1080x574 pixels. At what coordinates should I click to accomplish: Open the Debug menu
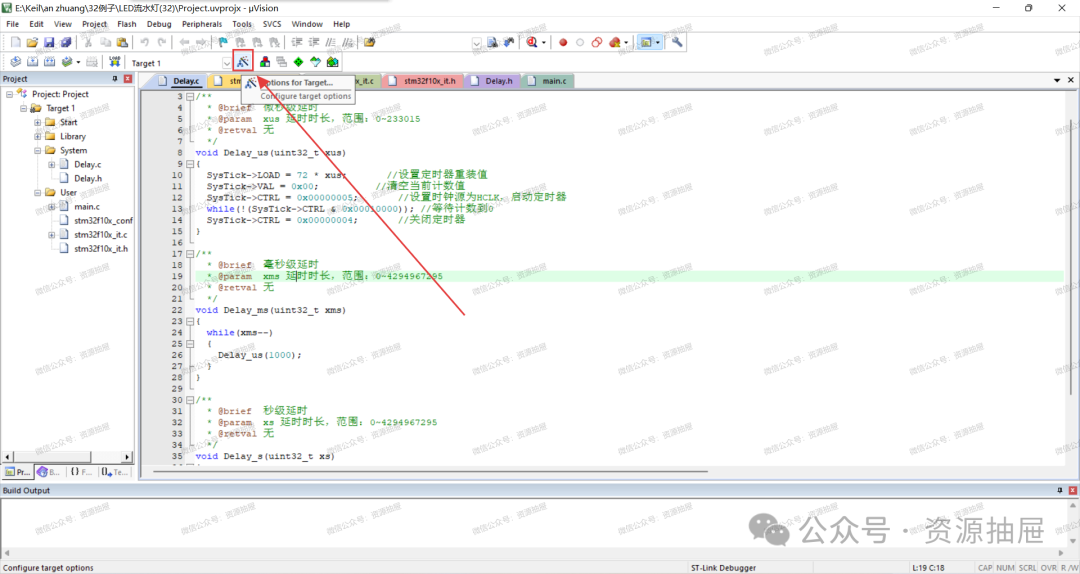(159, 23)
